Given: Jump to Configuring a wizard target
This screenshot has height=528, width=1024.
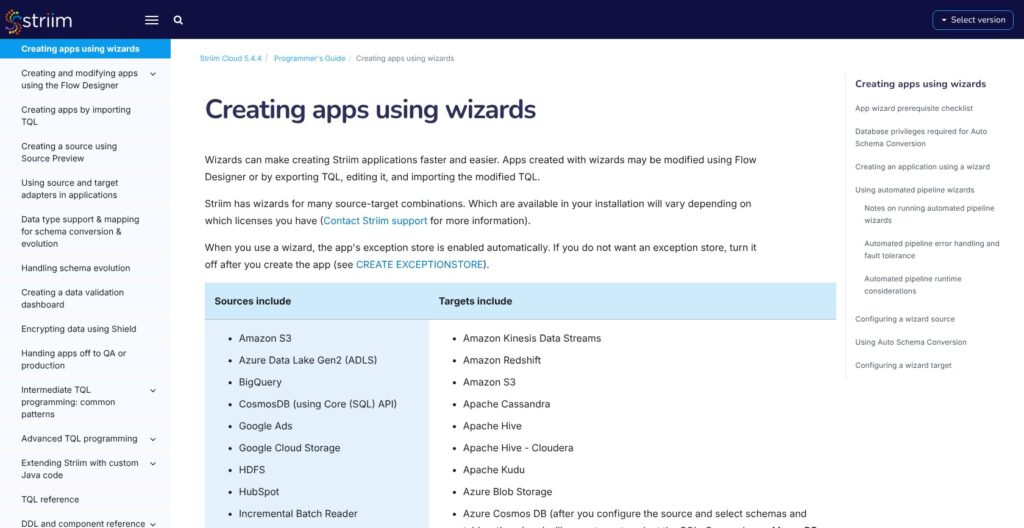Looking at the screenshot, I should 903,365.
